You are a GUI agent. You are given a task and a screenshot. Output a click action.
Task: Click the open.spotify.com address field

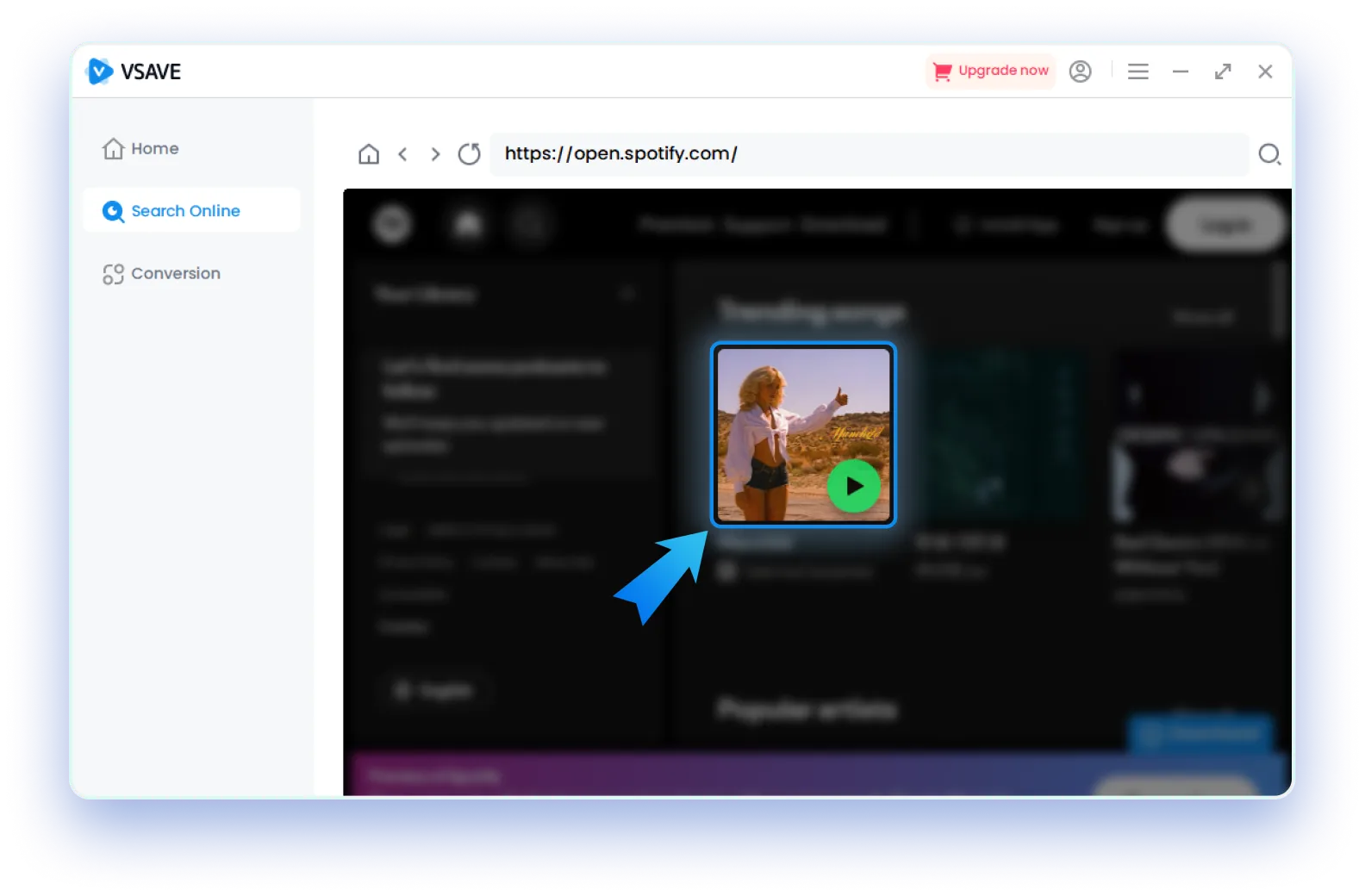[862, 154]
